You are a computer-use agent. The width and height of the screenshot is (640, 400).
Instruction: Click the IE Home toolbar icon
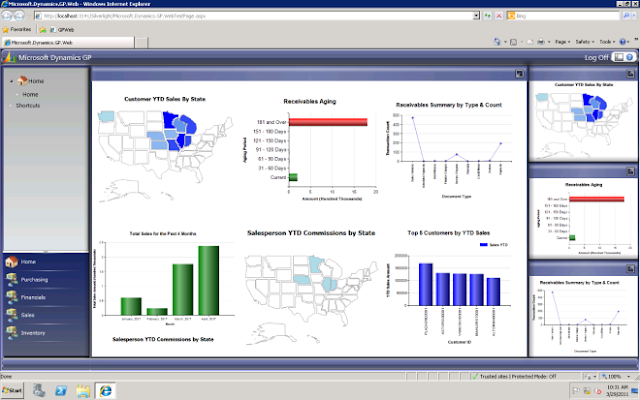[x=497, y=42]
